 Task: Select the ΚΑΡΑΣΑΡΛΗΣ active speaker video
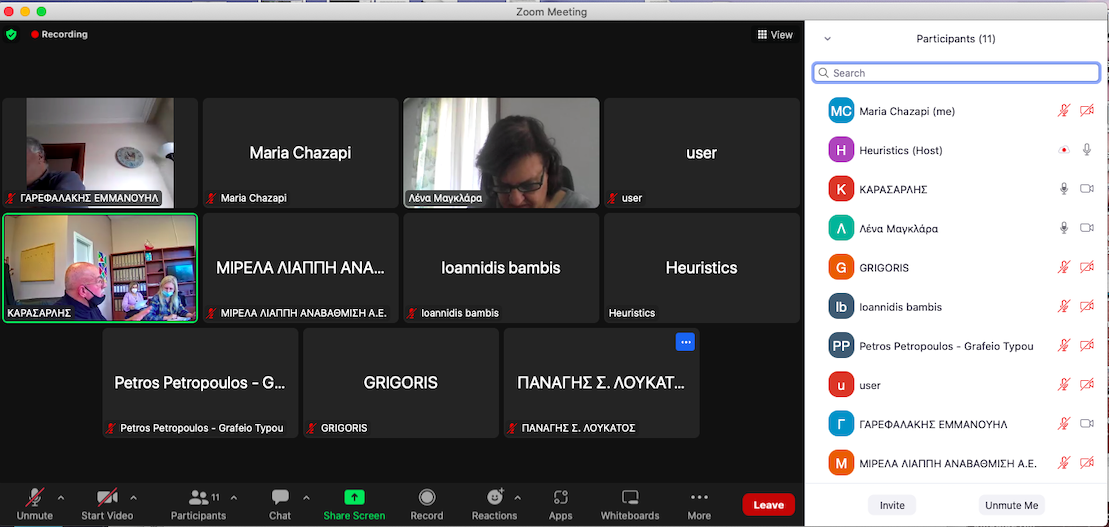click(100, 268)
